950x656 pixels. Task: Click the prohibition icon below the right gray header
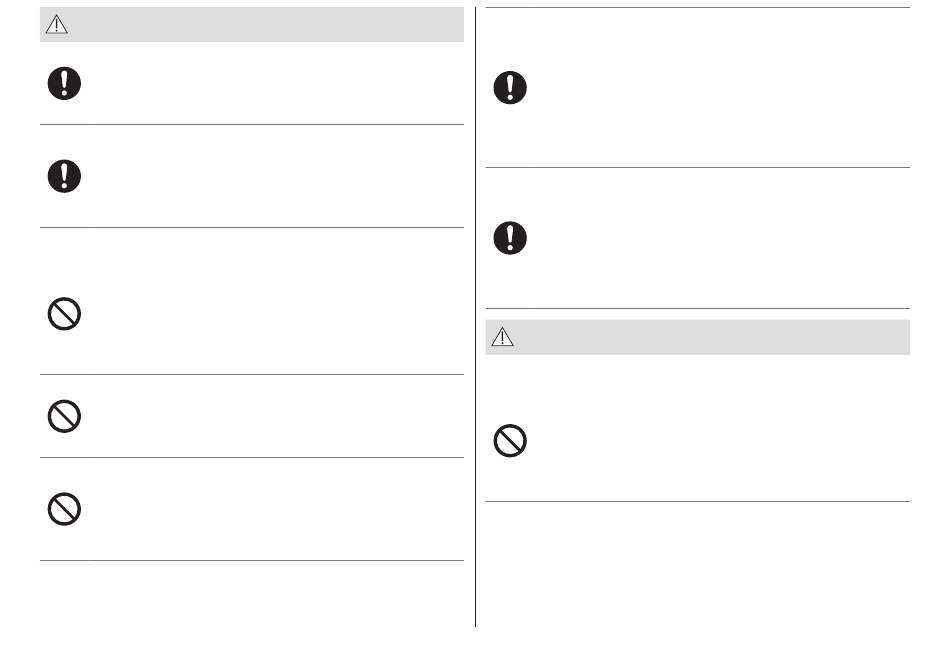coord(510,440)
